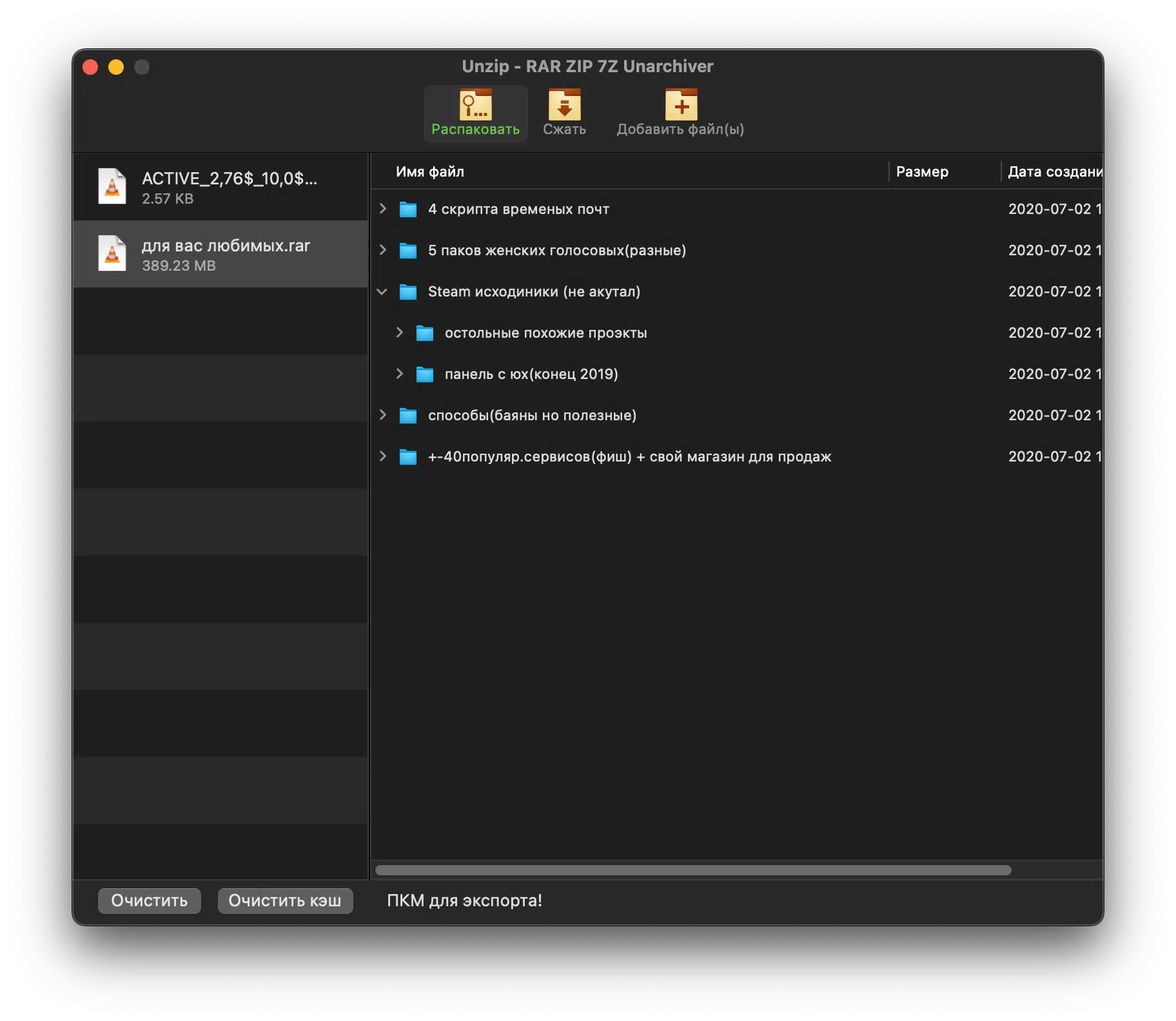Viewport: 1176px width, 1021px height.
Task: Expand the +-40популяр.сервисов folder chevron
Action: [x=383, y=456]
